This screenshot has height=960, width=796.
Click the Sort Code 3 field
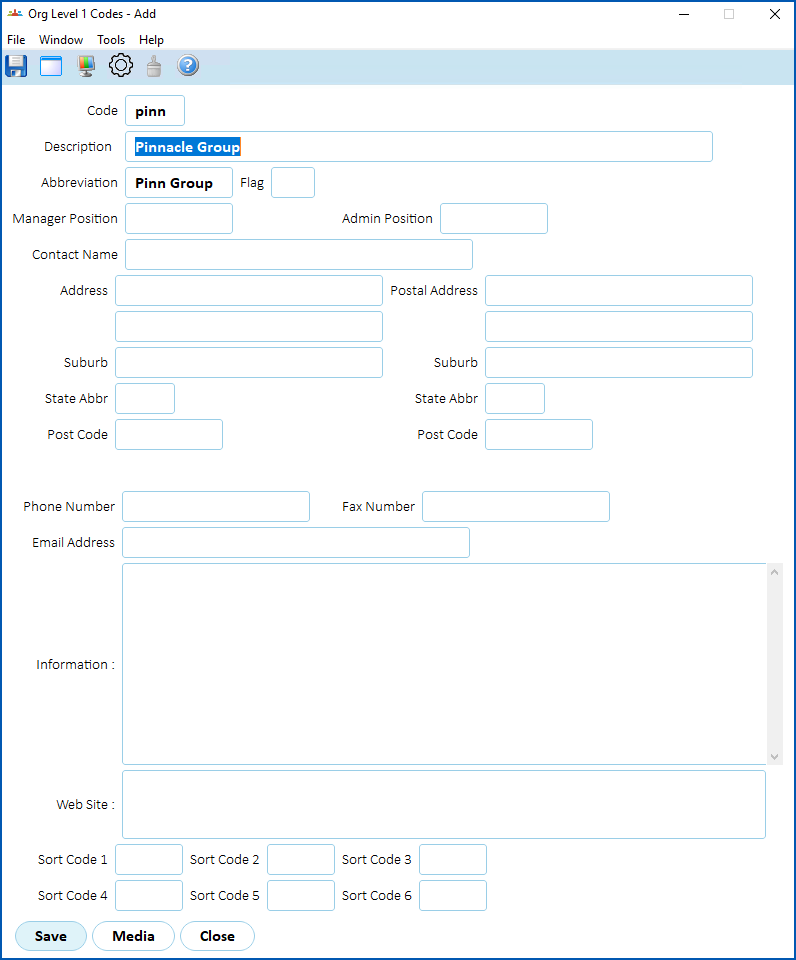(x=453, y=860)
